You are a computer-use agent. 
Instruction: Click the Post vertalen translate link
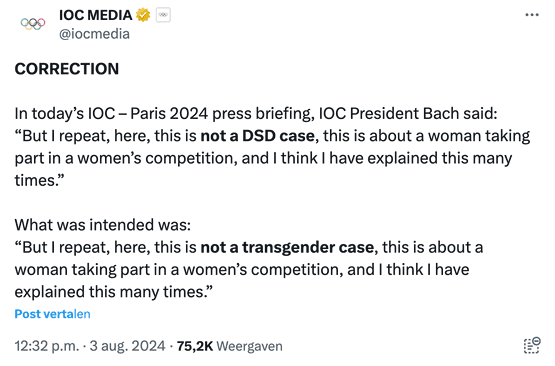[x=52, y=314]
